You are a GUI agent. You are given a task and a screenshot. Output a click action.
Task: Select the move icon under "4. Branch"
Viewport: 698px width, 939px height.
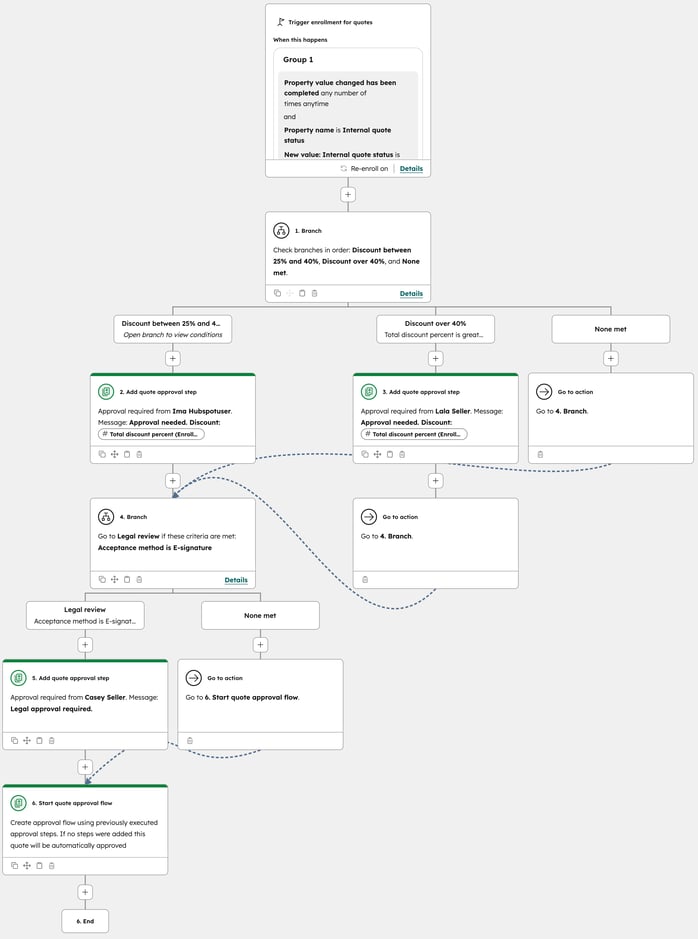pyautogui.click(x=117, y=579)
